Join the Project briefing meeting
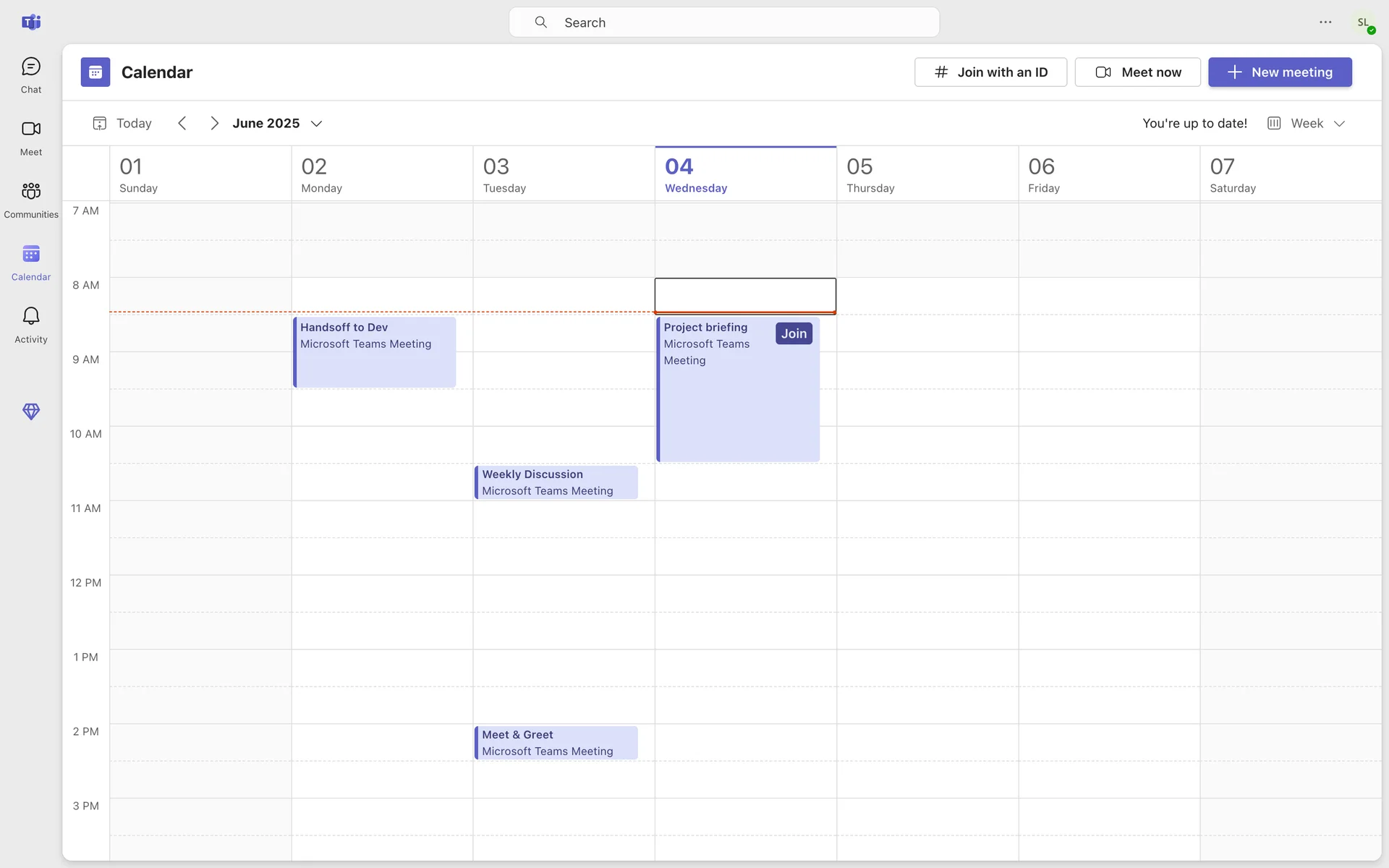Screen dimensions: 1389x868 pos(794,333)
